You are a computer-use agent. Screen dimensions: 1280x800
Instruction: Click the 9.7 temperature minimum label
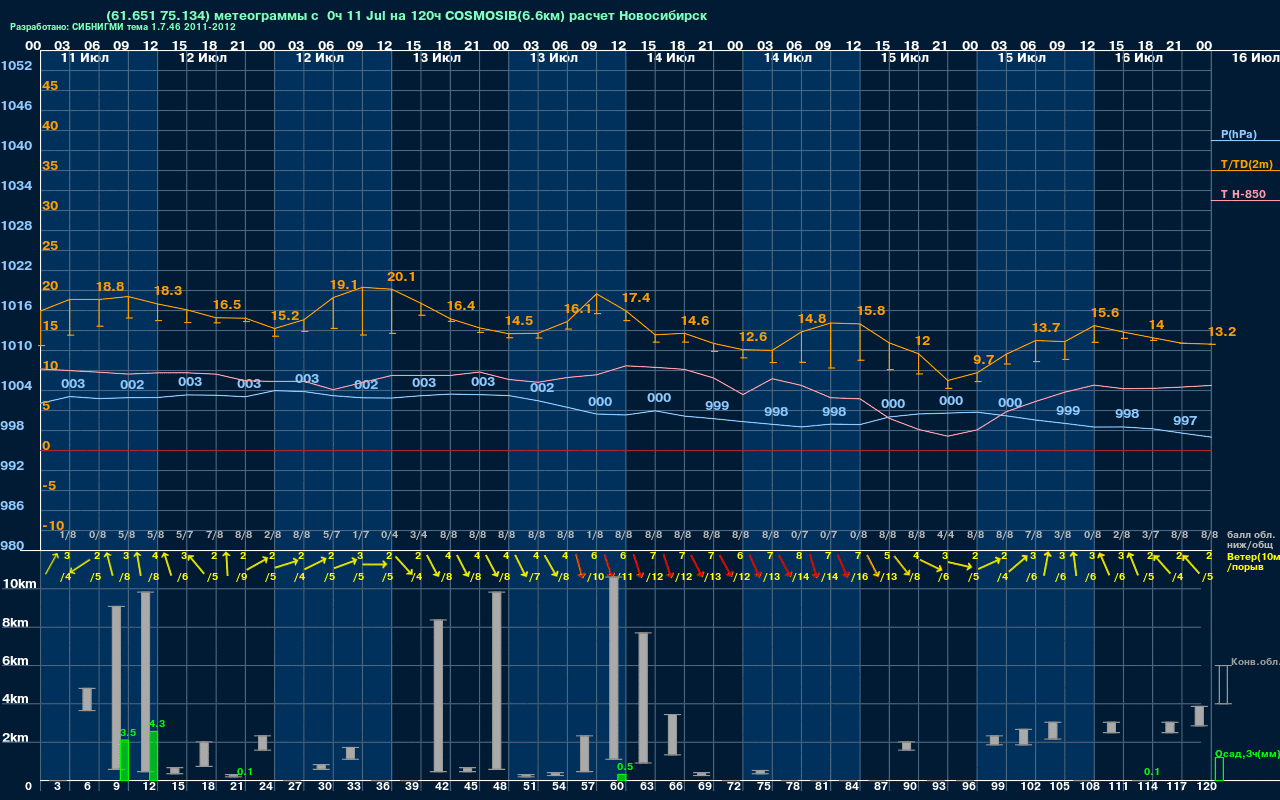984,360
